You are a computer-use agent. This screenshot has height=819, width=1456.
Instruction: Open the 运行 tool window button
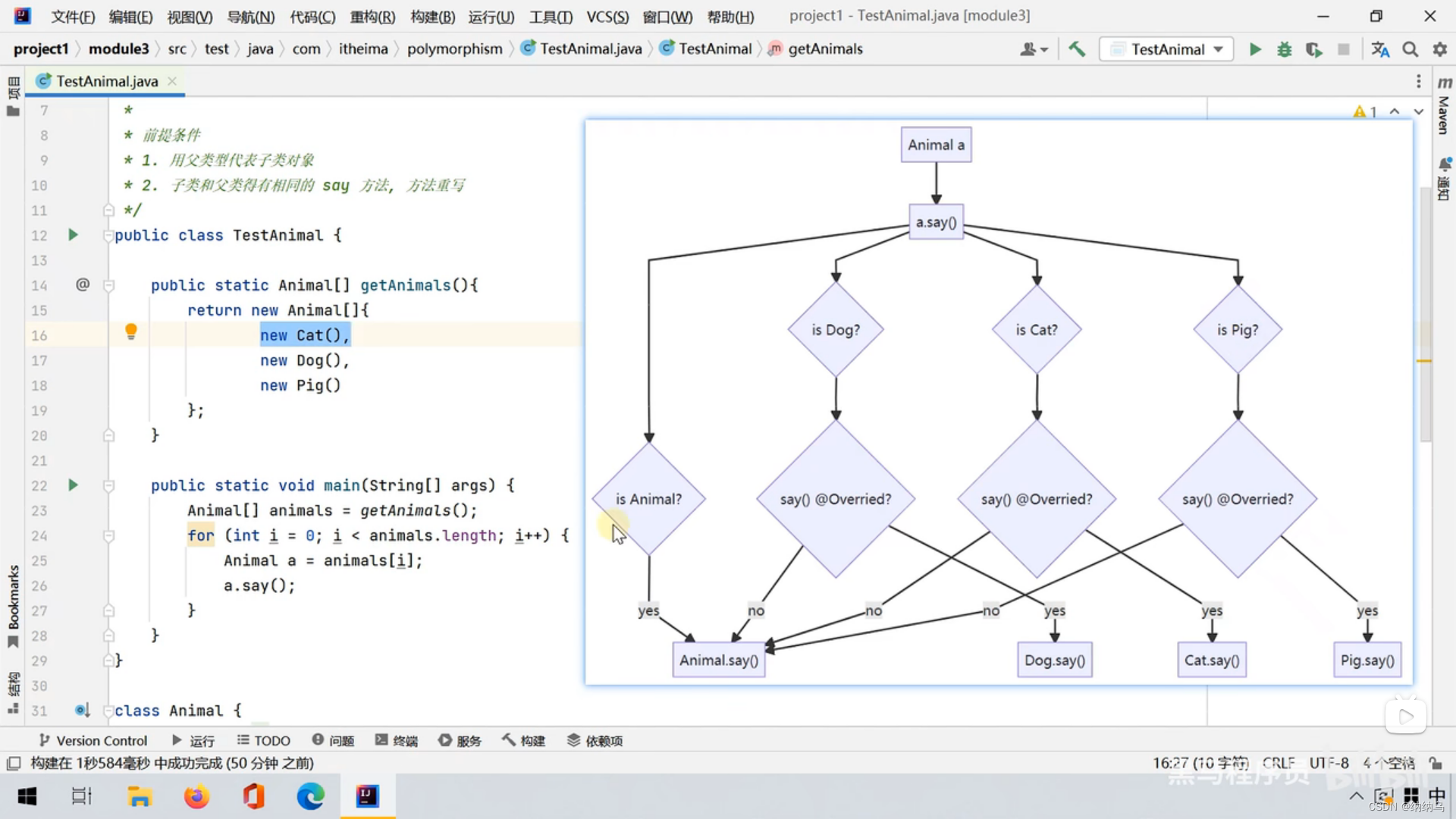193,741
